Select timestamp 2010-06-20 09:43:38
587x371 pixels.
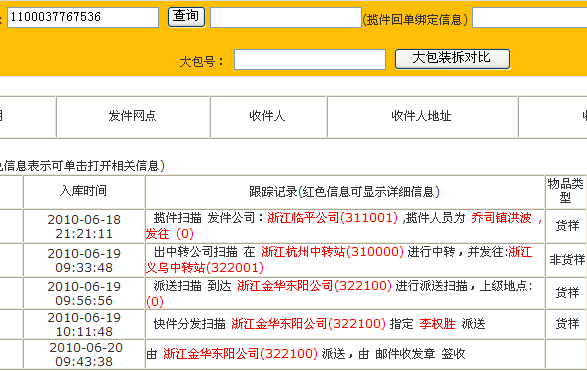(x=85, y=354)
